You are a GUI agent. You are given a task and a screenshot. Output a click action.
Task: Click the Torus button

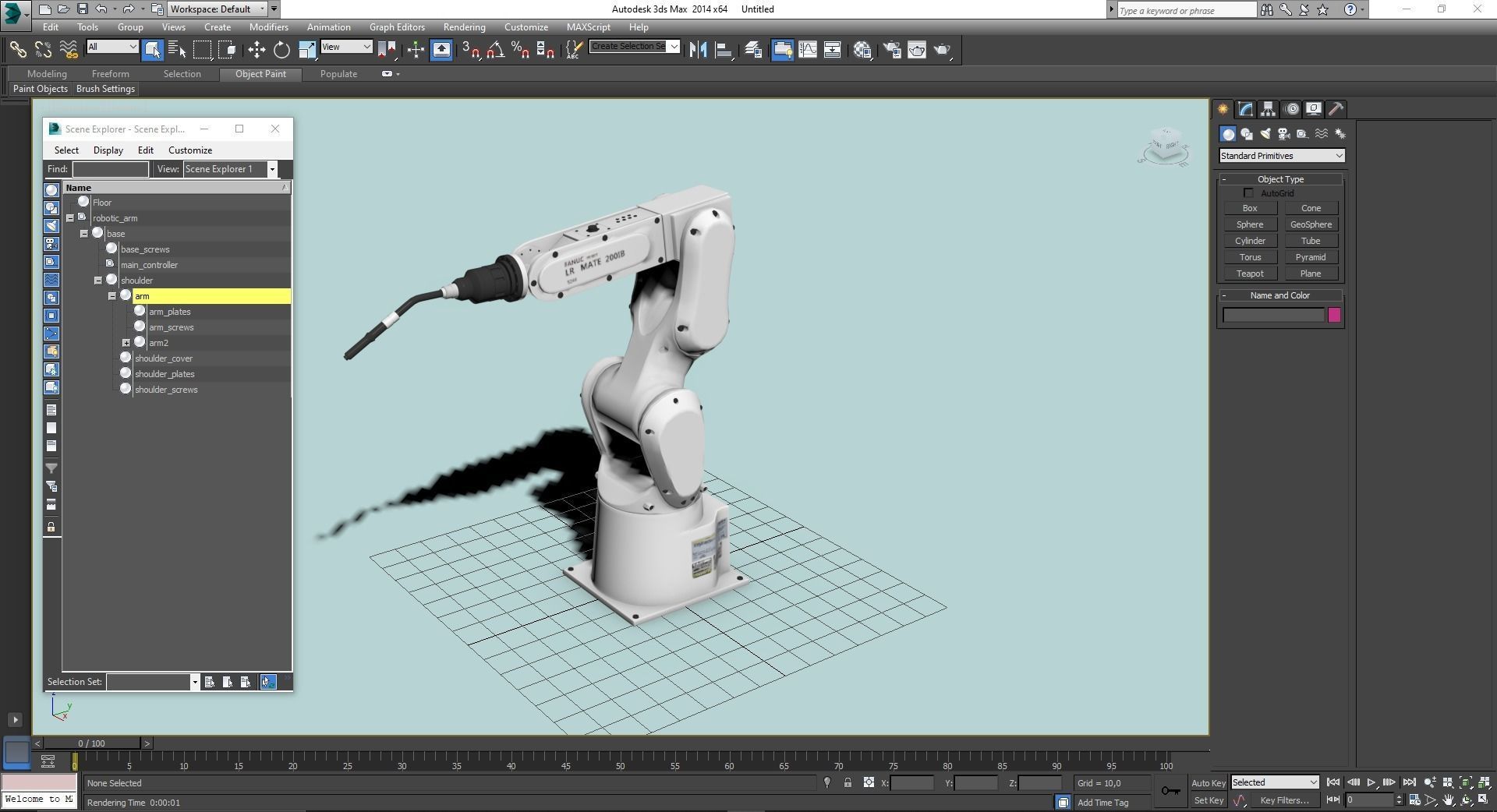[1250, 257]
